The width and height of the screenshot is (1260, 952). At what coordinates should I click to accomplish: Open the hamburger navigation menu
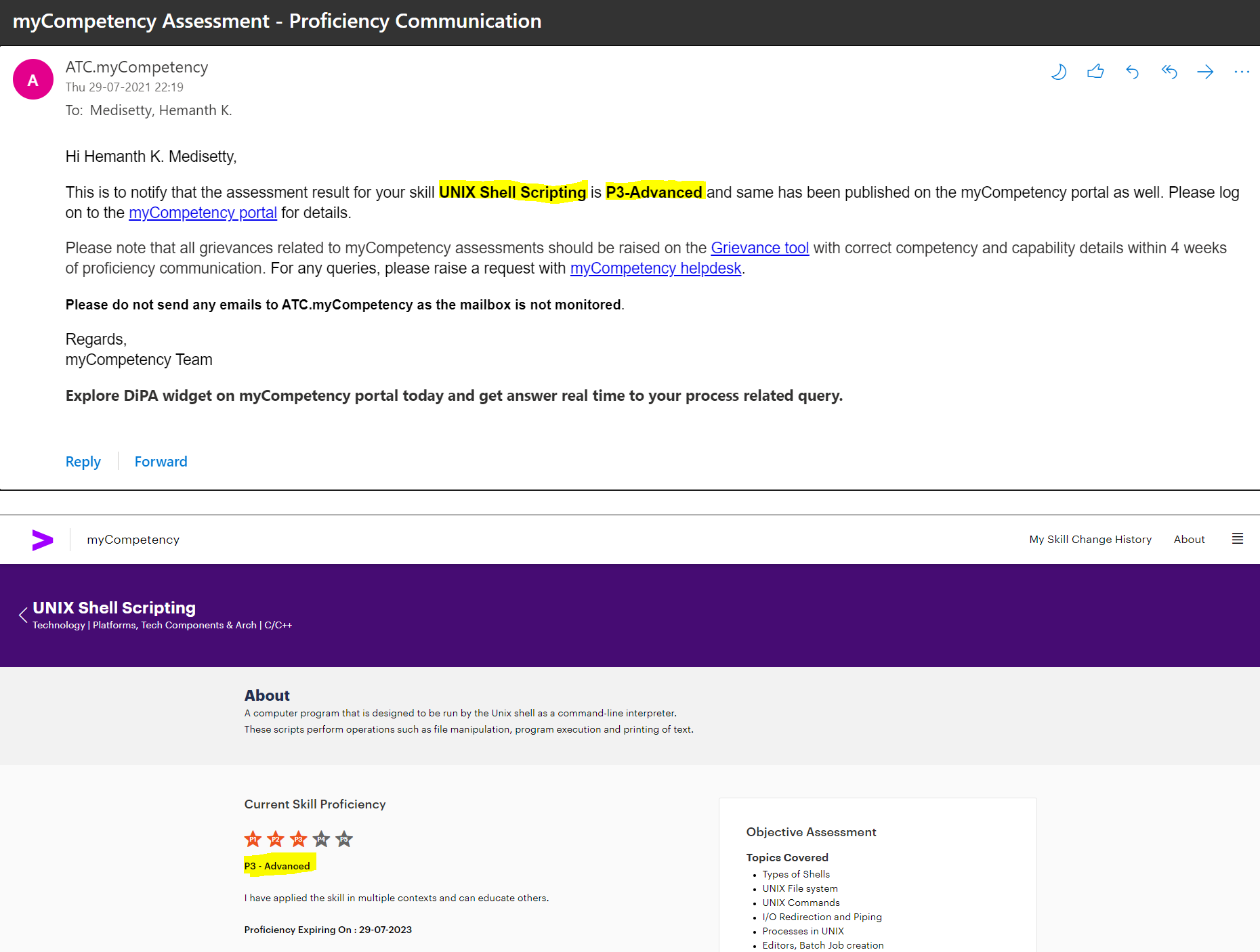click(x=1238, y=538)
